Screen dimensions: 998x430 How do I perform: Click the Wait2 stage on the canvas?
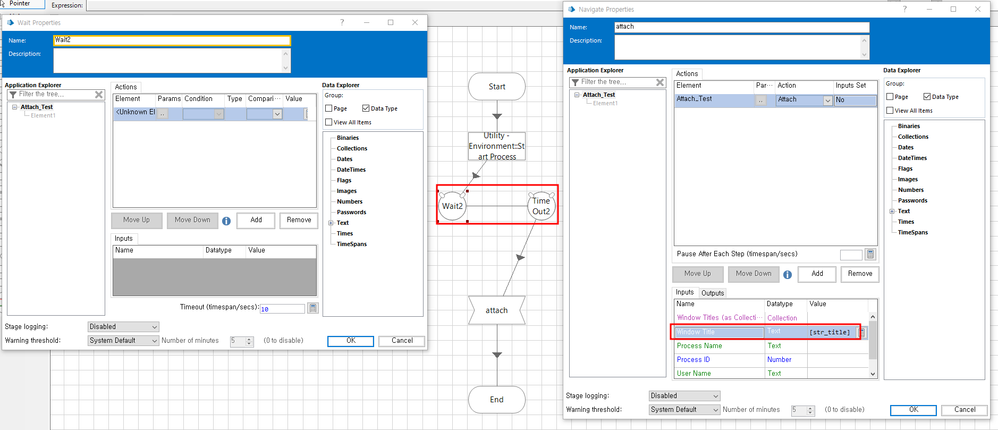click(x=454, y=206)
